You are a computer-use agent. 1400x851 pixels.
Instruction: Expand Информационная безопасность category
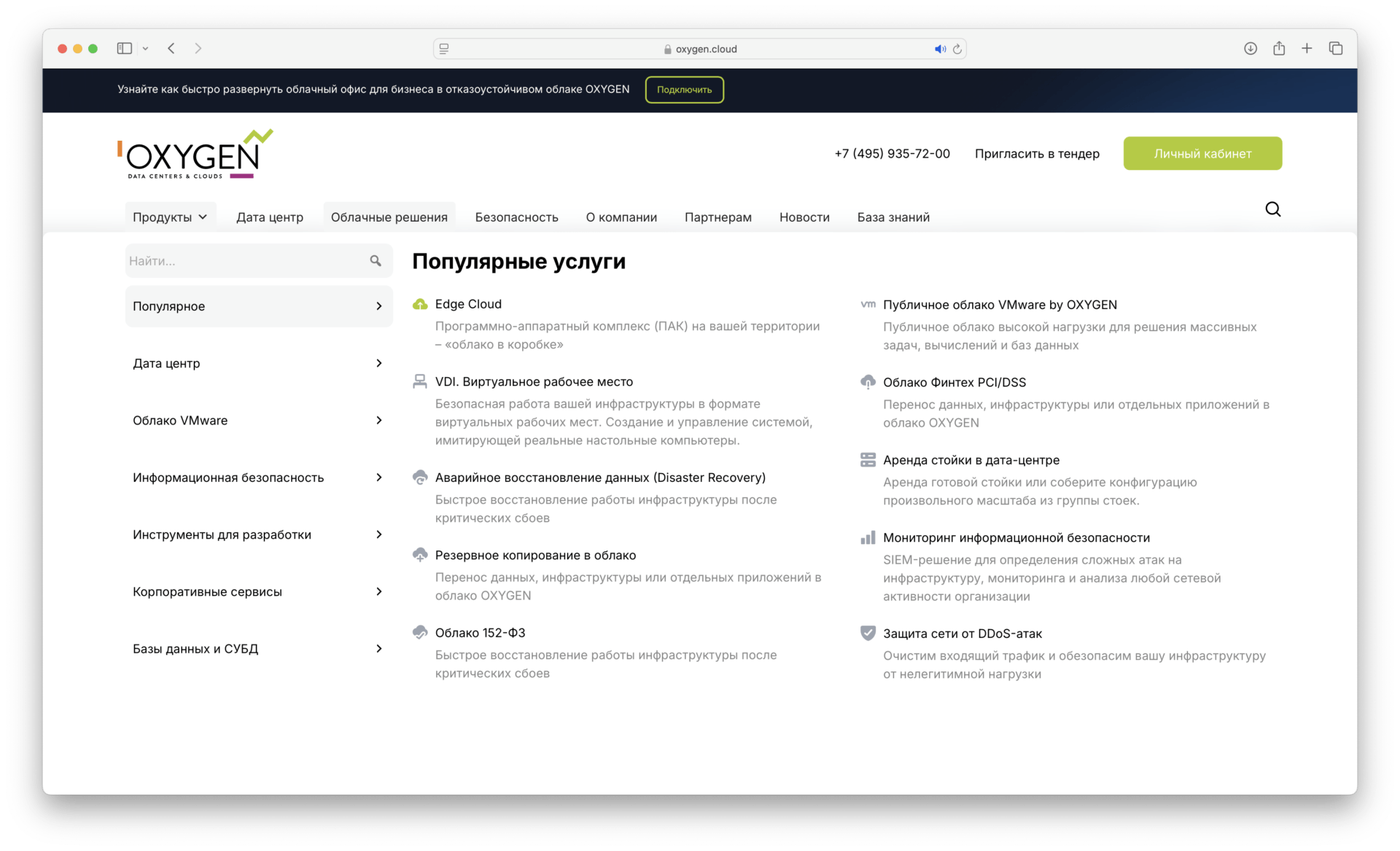[258, 478]
